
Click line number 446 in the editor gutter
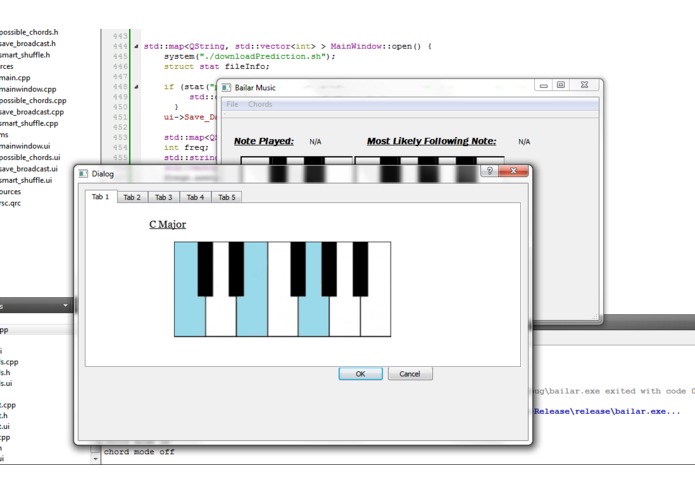pyautogui.click(x=120, y=66)
